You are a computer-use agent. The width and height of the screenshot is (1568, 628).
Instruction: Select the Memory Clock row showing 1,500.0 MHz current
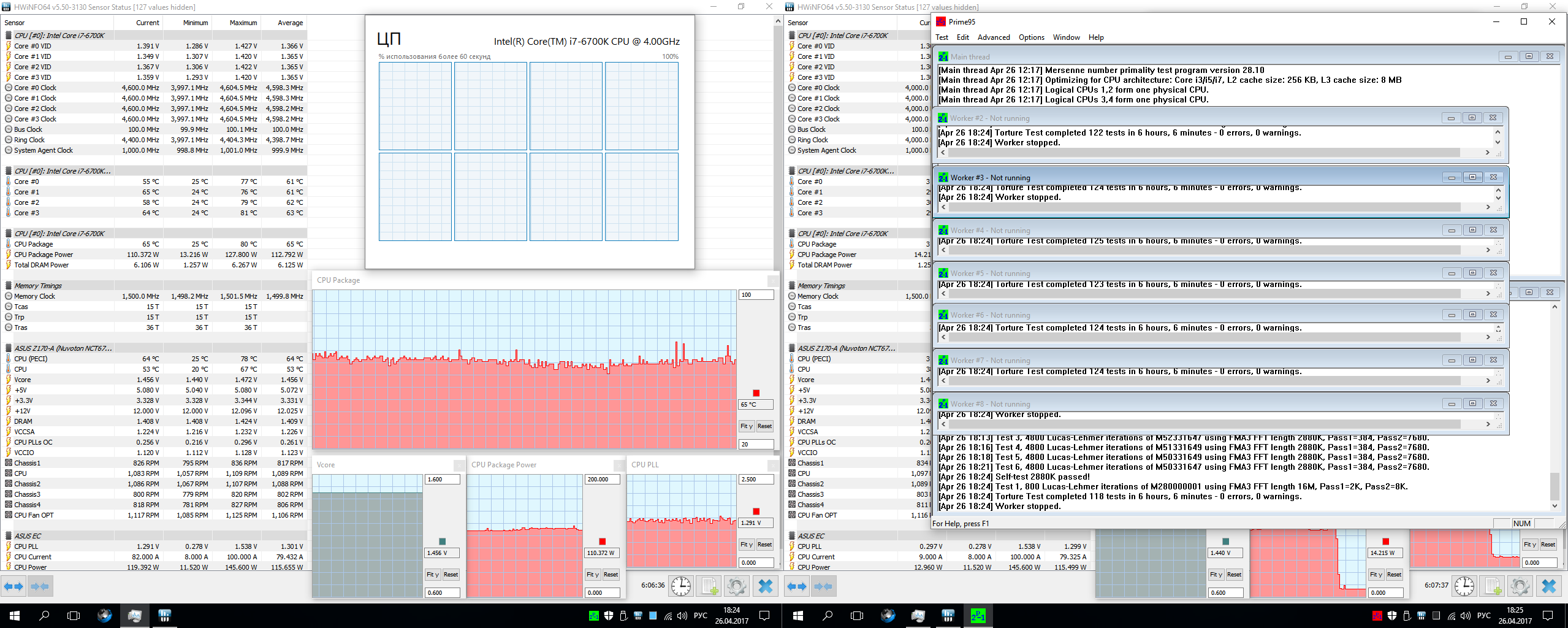pos(153,296)
